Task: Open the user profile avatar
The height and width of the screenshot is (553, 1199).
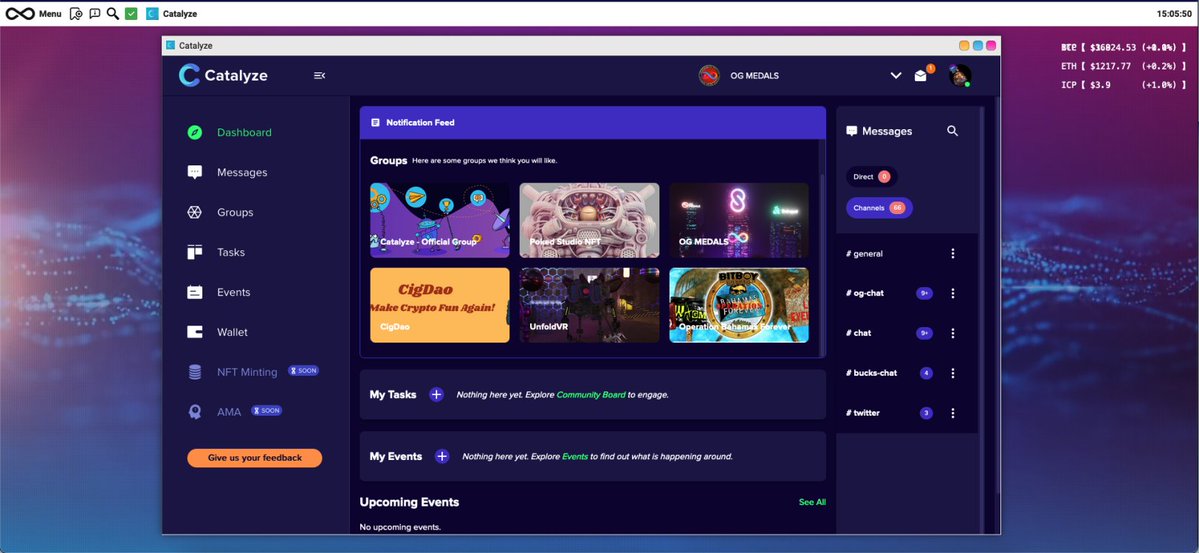Action: tap(960, 75)
